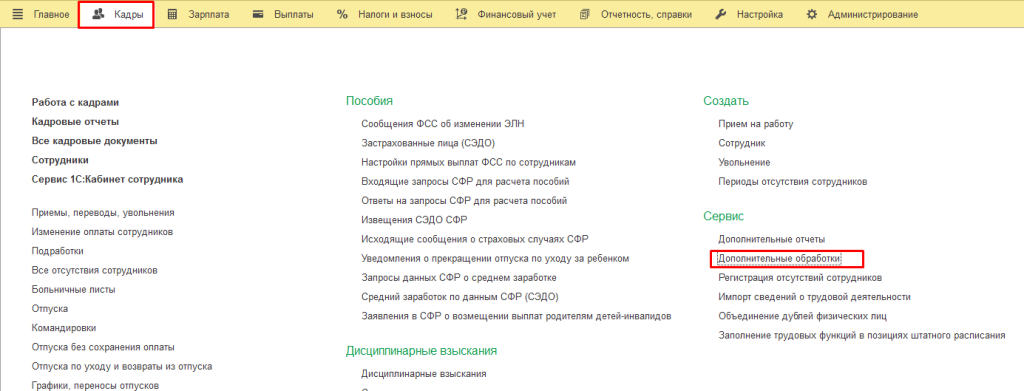Create a Прием на работу document
1024x391 pixels.
pyautogui.click(x=756, y=123)
